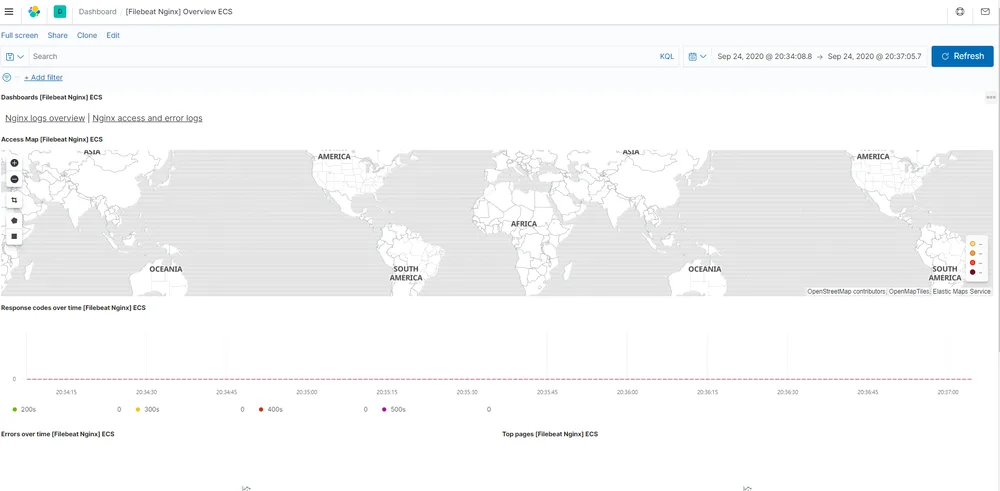Open the hamburger navigation menu
The width and height of the screenshot is (1000, 491).
(x=9, y=11)
